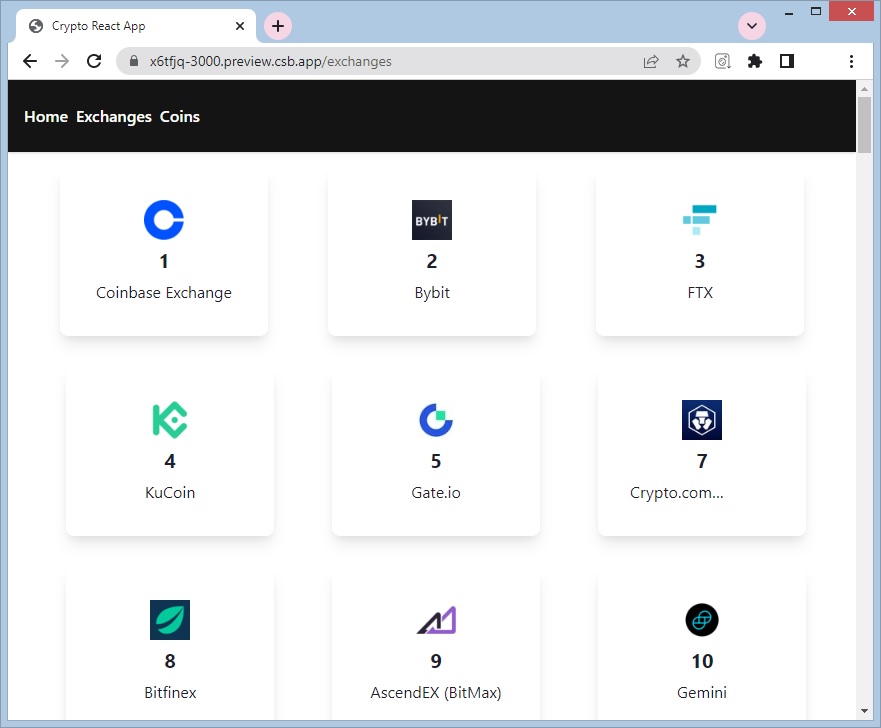
Task: Open a new browser tab
Action: (278, 26)
